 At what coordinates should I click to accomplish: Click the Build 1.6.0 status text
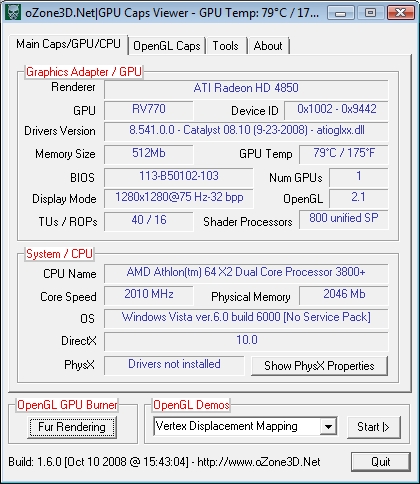pos(164,462)
